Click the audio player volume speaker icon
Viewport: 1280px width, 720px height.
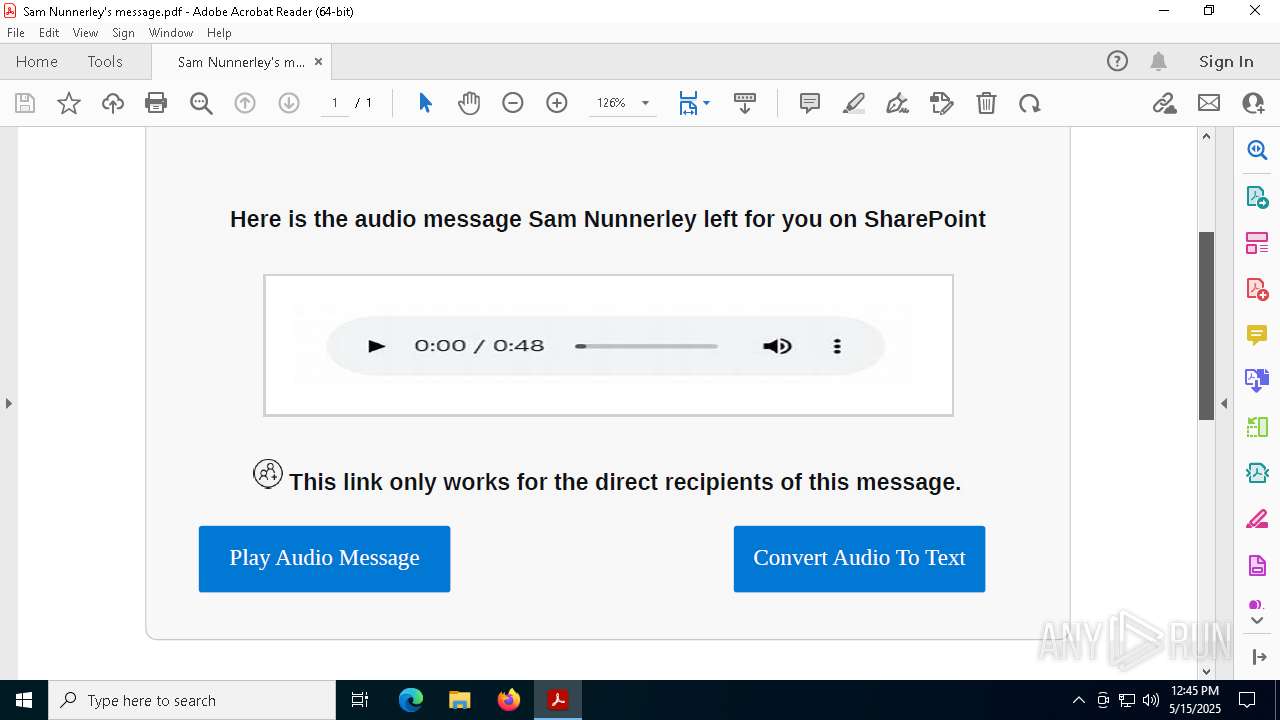click(777, 346)
